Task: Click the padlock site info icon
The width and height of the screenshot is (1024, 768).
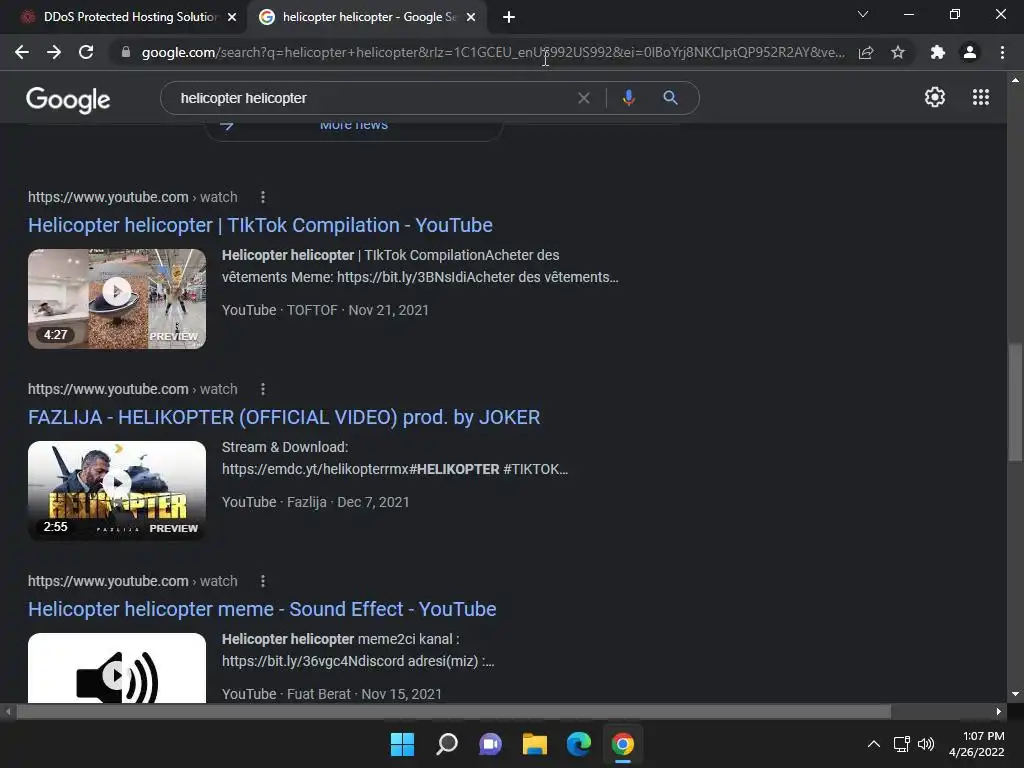Action: pos(126,52)
